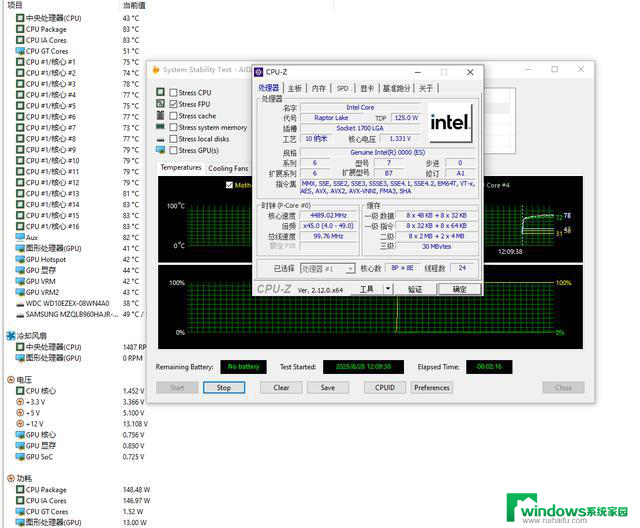The width and height of the screenshot is (640, 528).
Task: Click the icon beside +12 V voltage
Action: click(x=20, y=424)
